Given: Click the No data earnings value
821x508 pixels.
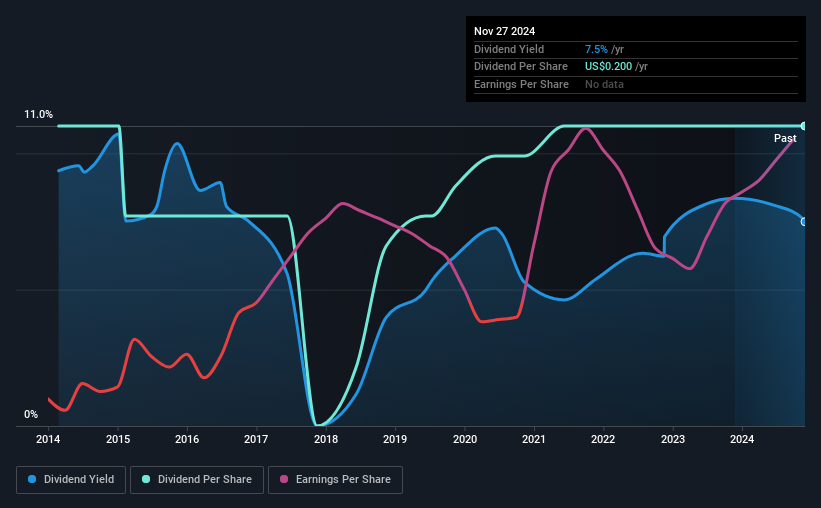Looking at the screenshot, I should [x=604, y=84].
